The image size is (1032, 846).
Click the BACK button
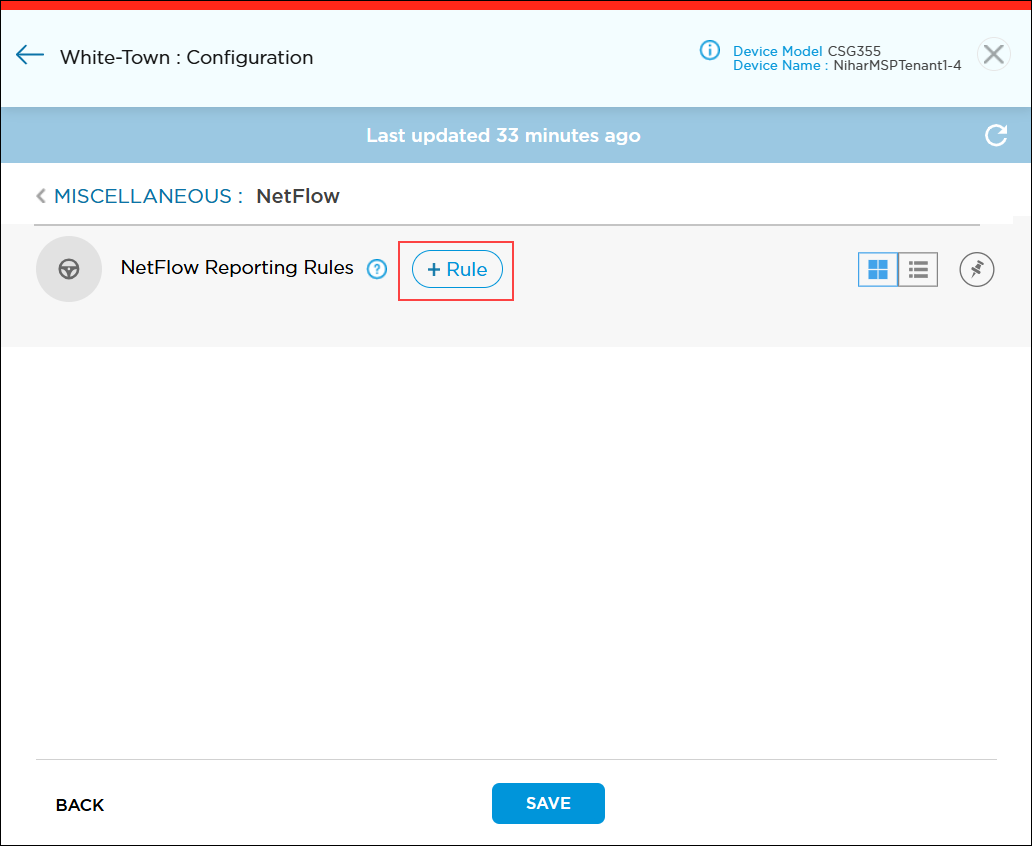pos(79,805)
